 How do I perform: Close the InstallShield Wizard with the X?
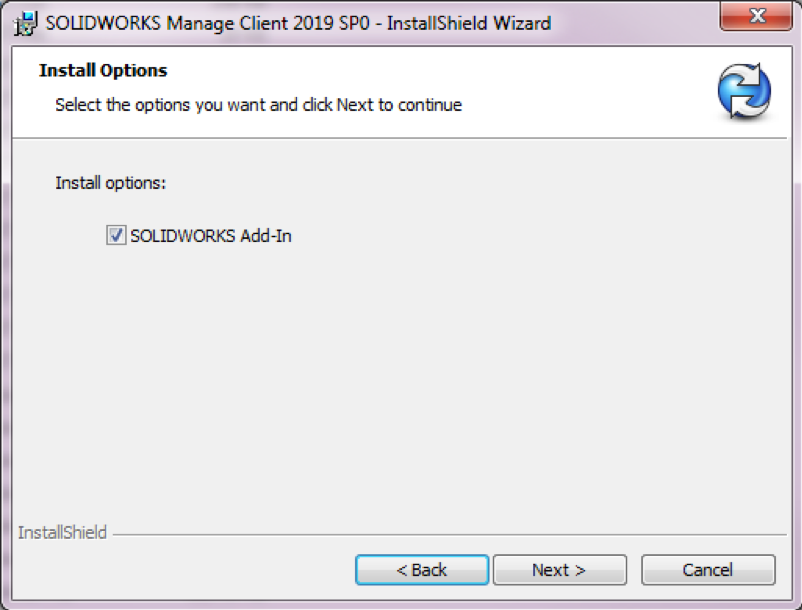(756, 16)
